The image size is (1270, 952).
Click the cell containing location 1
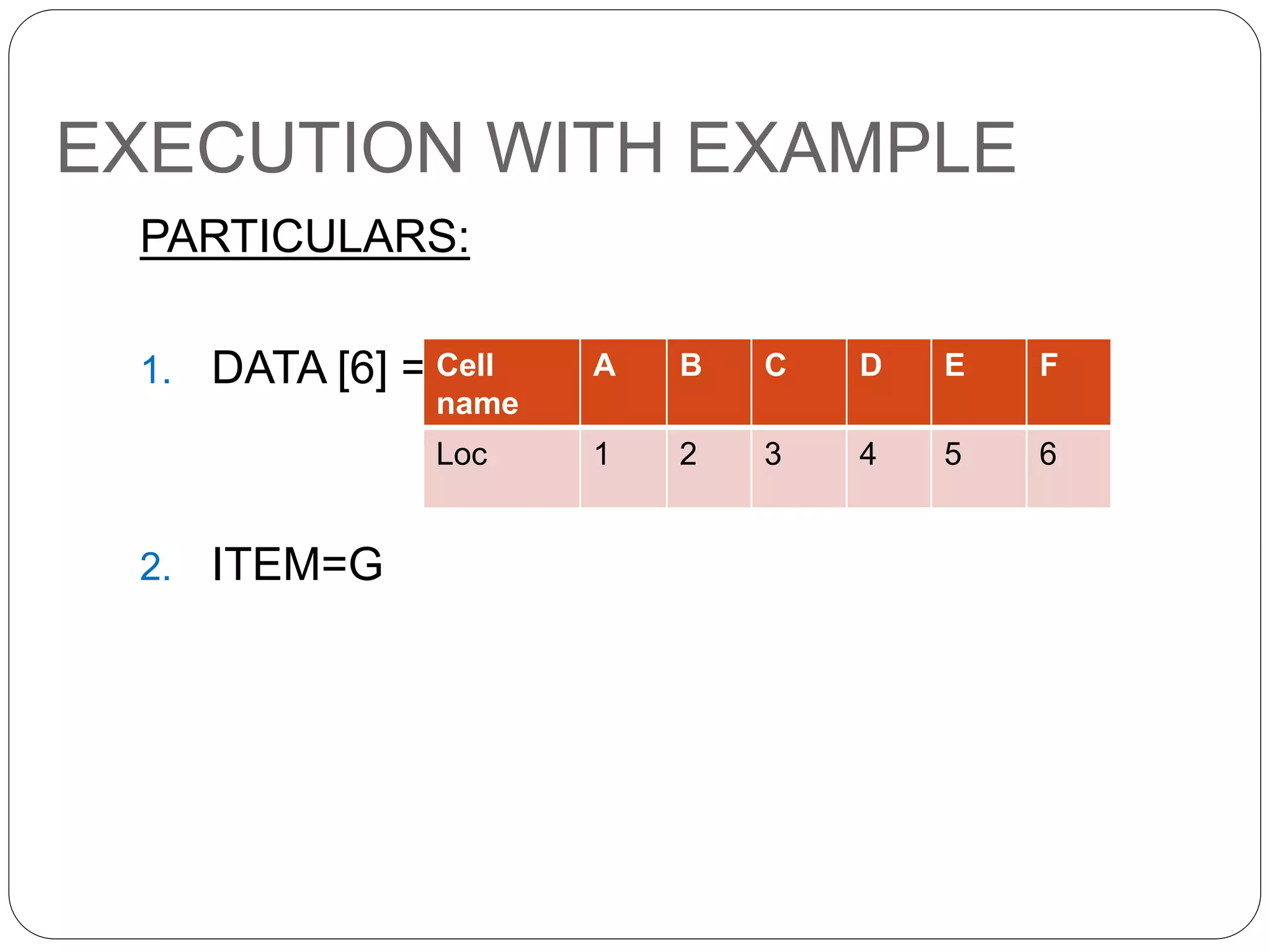click(x=623, y=468)
